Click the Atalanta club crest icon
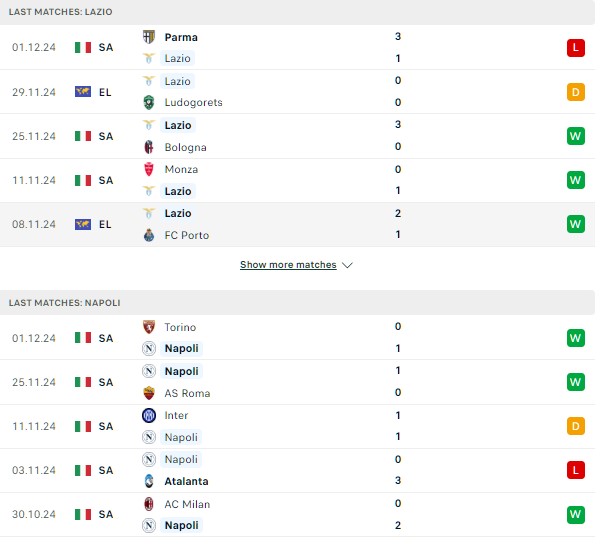600x549 pixels. 149,481
